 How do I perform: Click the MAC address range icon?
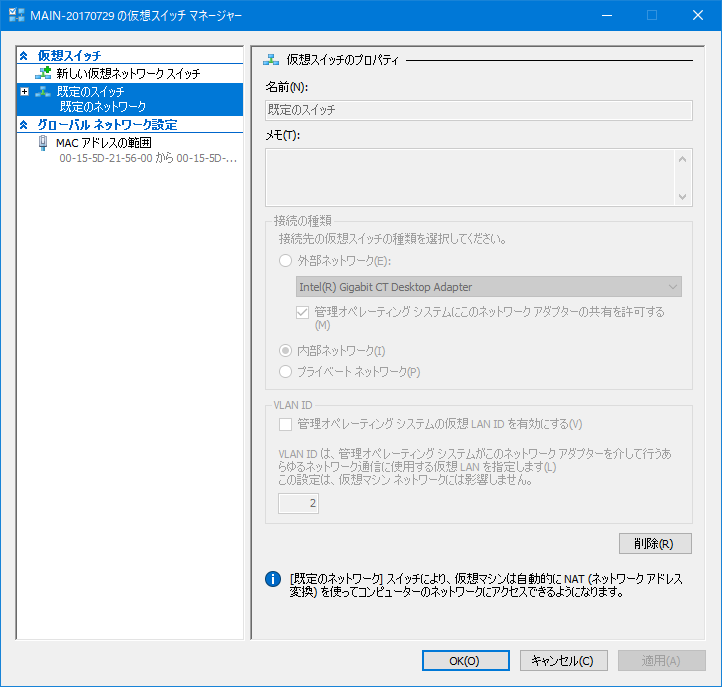point(43,143)
